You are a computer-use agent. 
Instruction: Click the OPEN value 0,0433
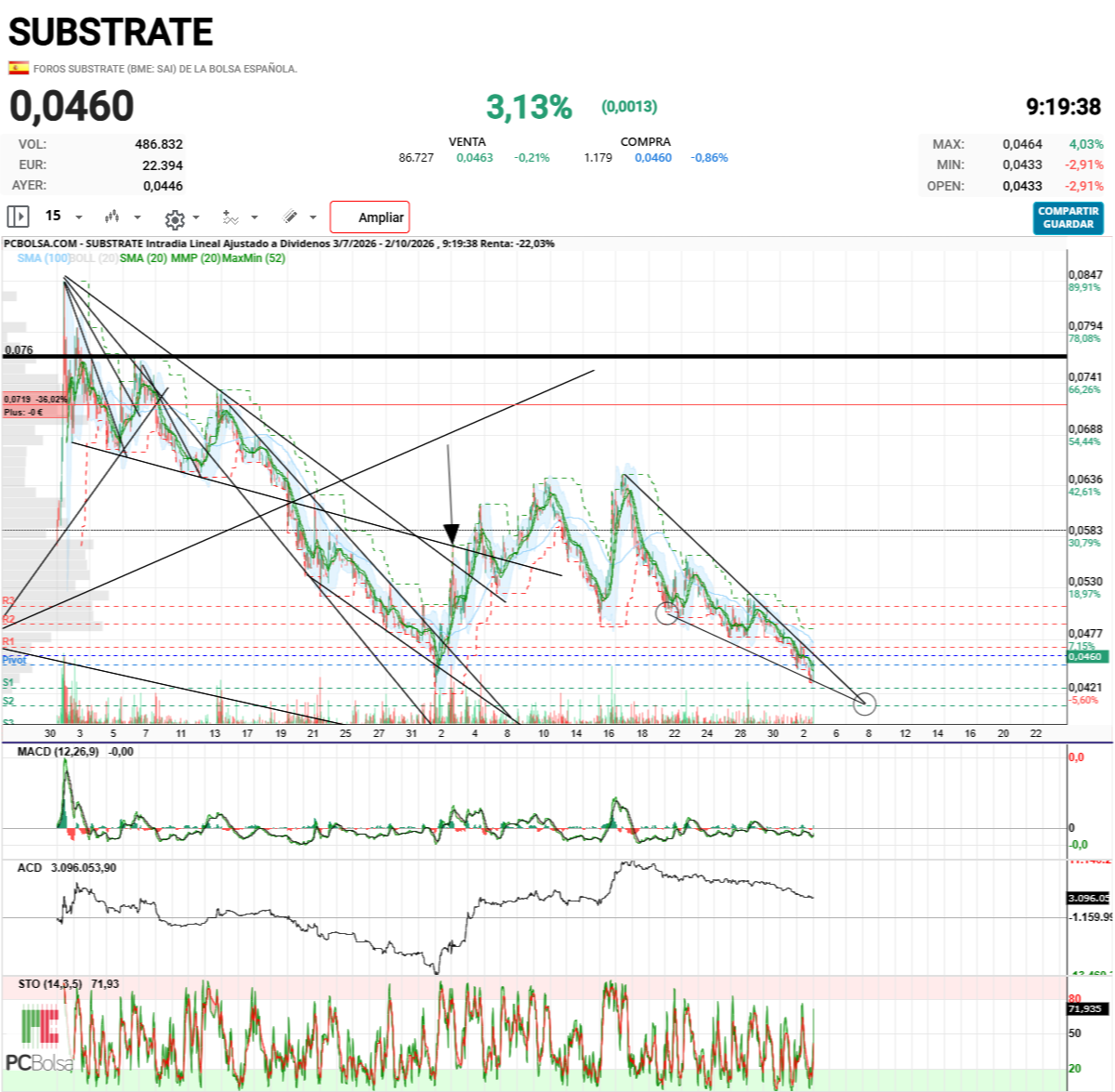click(1022, 186)
